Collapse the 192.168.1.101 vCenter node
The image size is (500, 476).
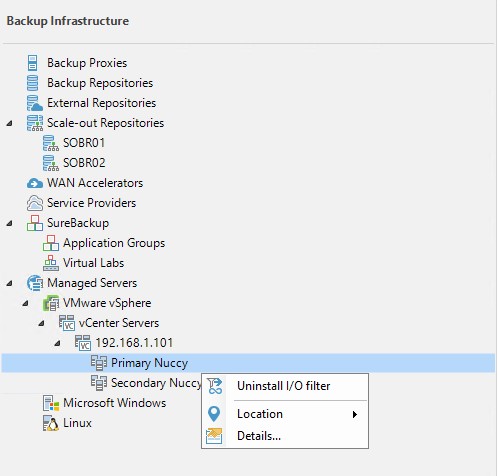pyautogui.click(x=58, y=343)
